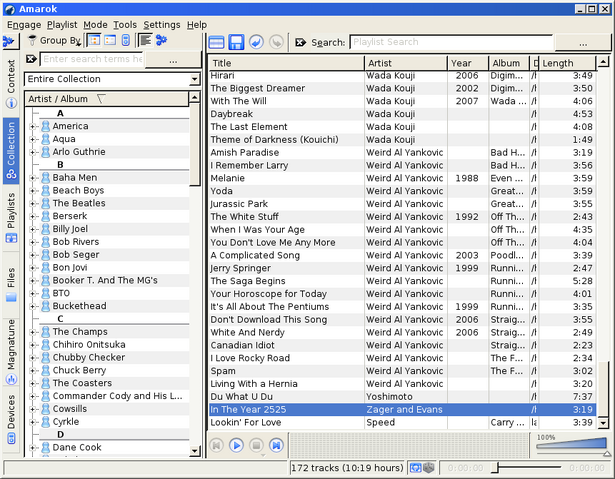The image size is (615, 479).
Task: Open the Playlist menu
Action: click(62, 25)
